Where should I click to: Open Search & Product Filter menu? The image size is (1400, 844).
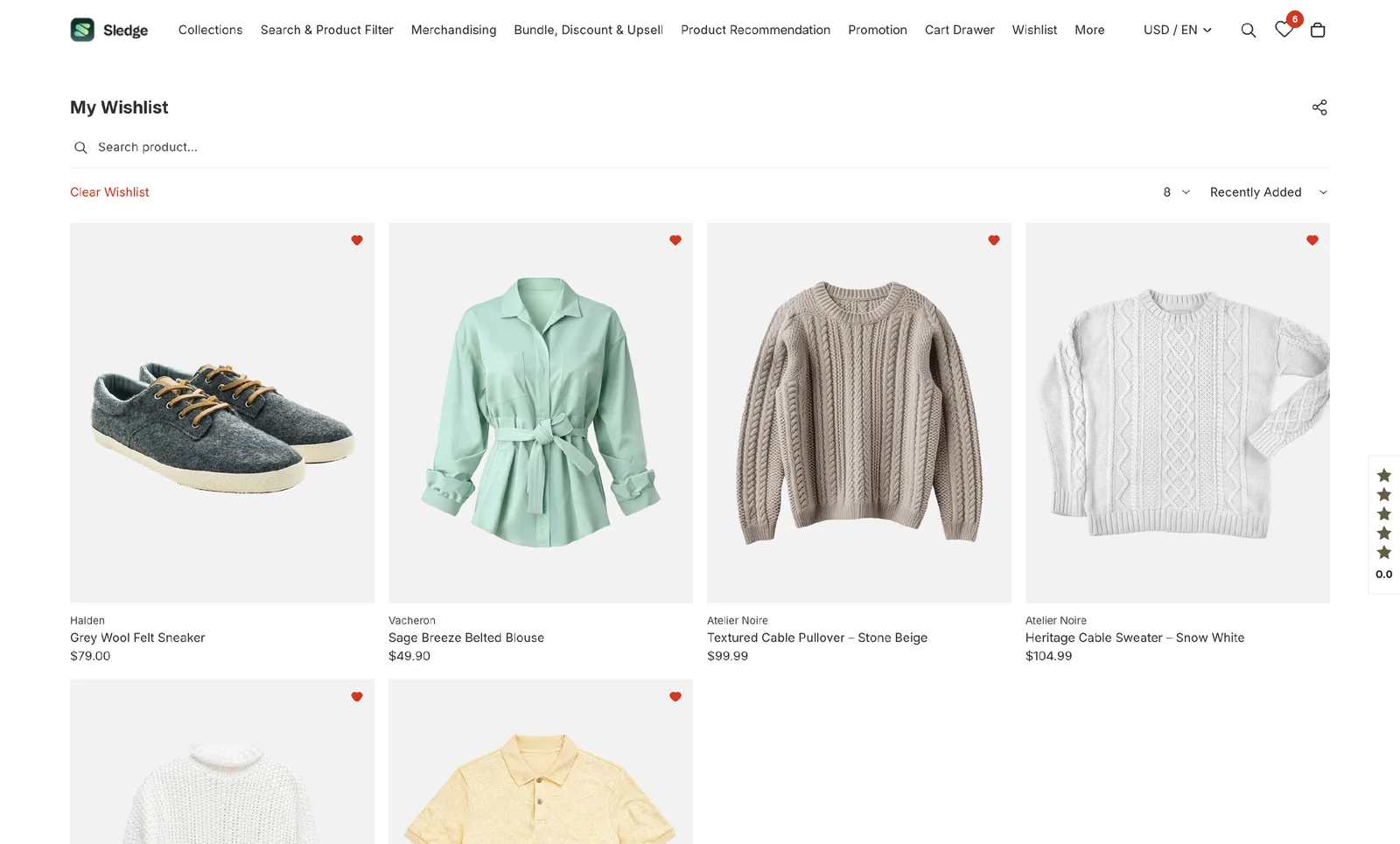327,30
